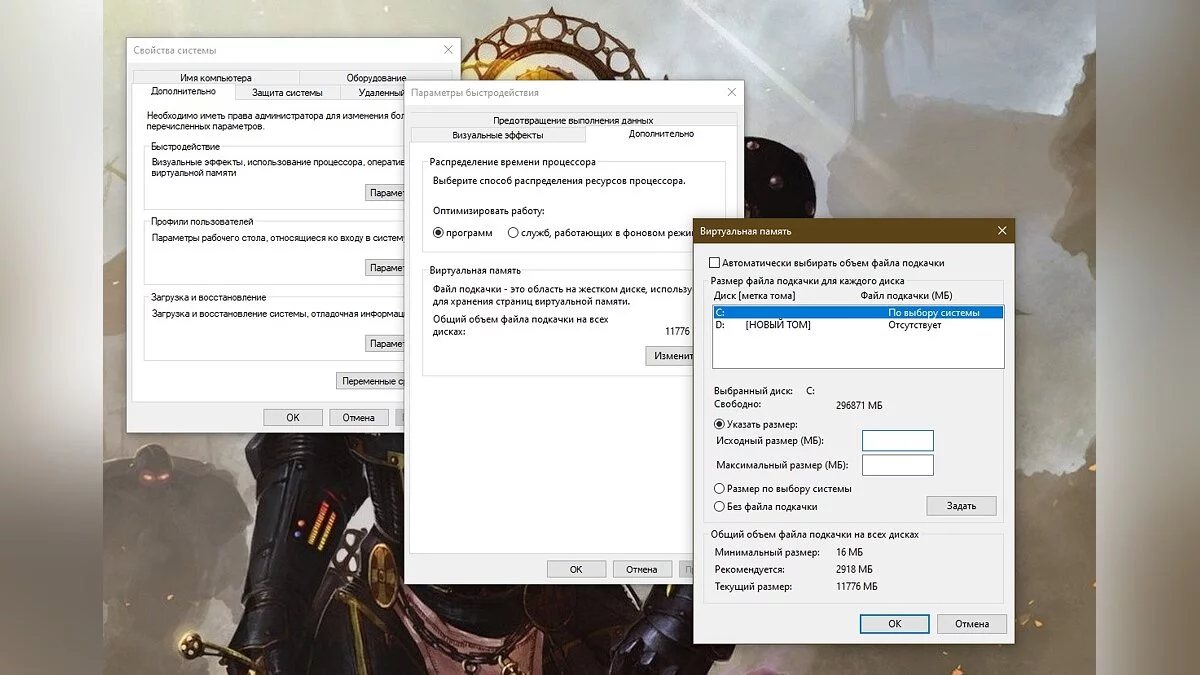Screen dimensions: 1200x675
Task: Enable automatic paging file size checkbox
Action: coord(714,263)
